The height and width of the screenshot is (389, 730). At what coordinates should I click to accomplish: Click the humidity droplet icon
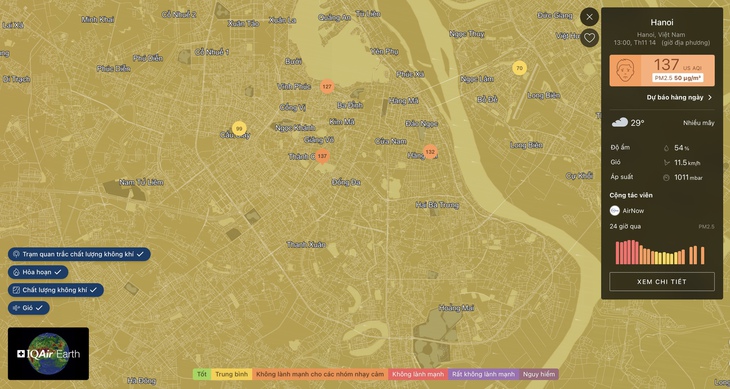coord(666,148)
